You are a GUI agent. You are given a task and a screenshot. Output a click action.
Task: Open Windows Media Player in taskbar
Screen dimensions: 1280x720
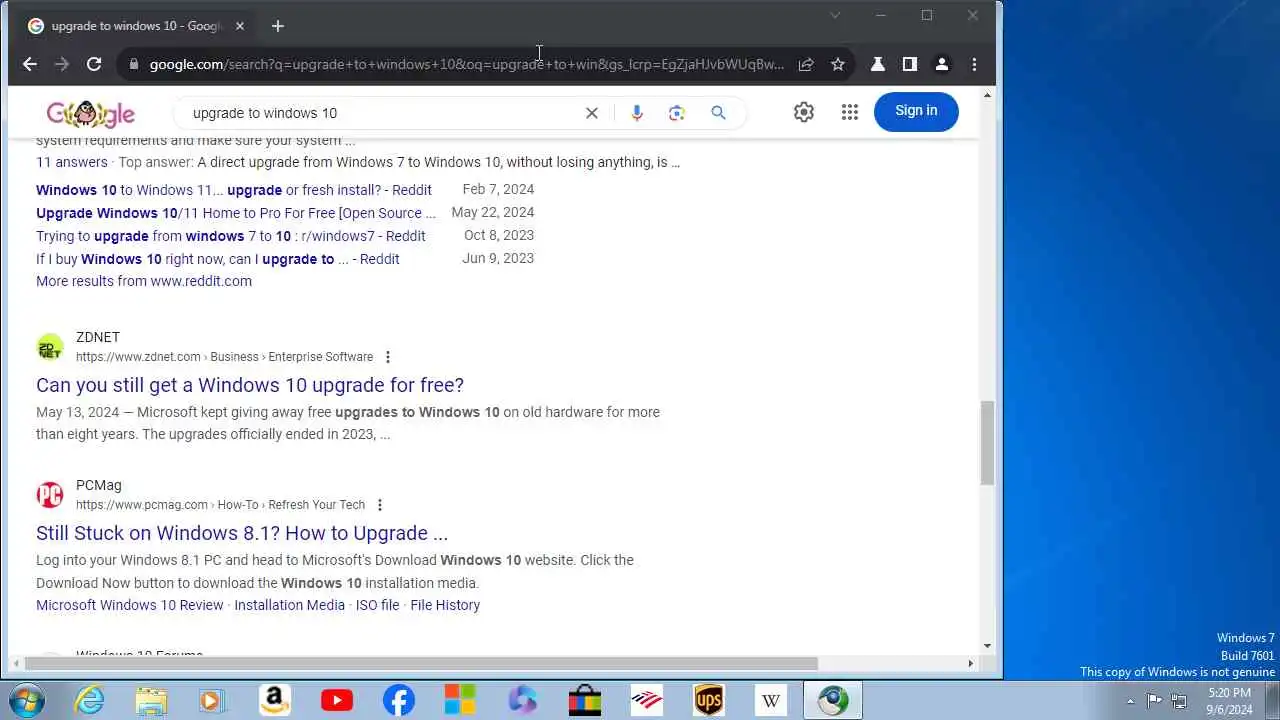point(211,701)
